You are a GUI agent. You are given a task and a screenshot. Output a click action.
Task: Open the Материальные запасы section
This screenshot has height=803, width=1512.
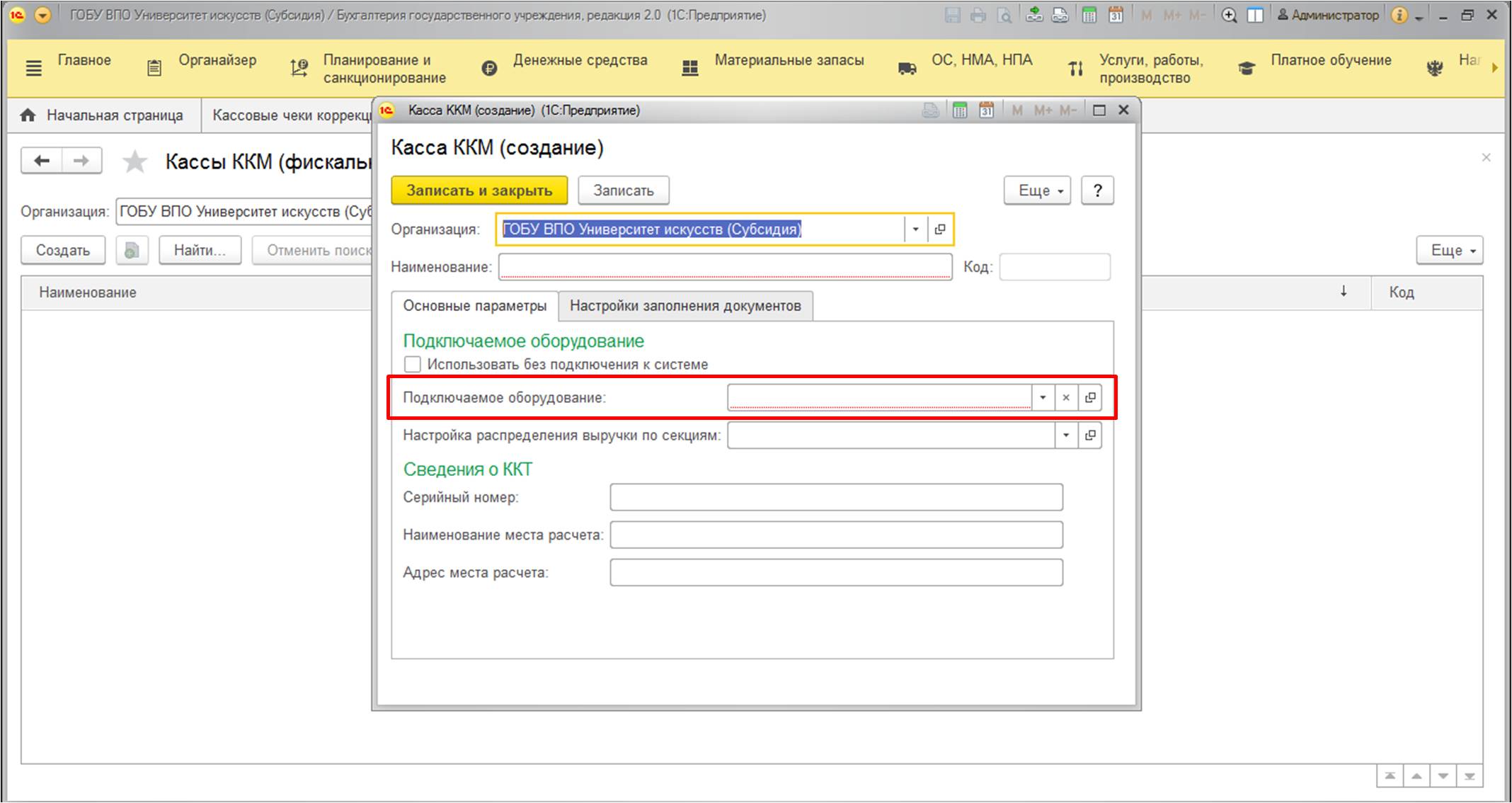coord(789,60)
